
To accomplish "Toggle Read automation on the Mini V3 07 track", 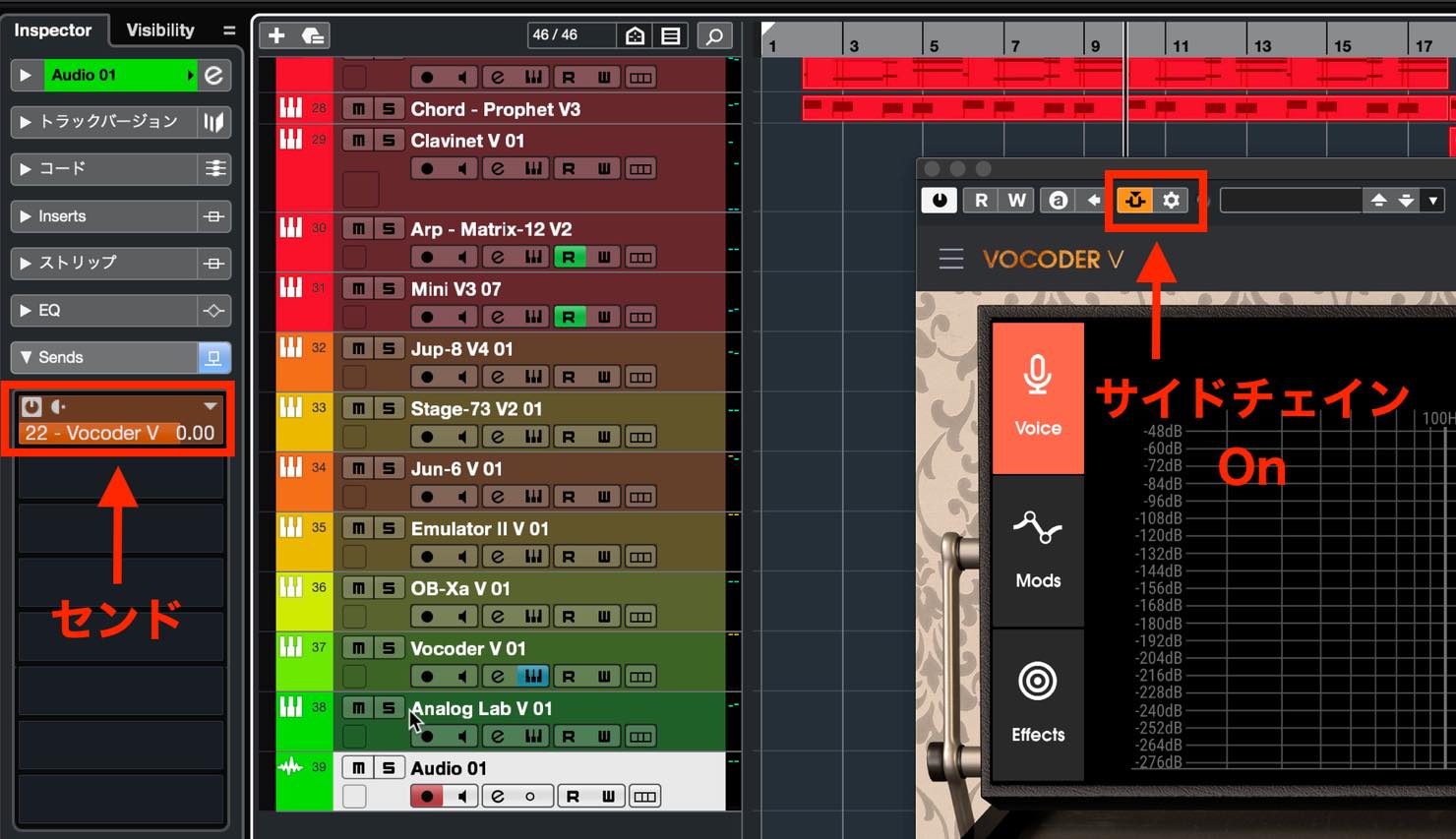I will coord(569,318).
